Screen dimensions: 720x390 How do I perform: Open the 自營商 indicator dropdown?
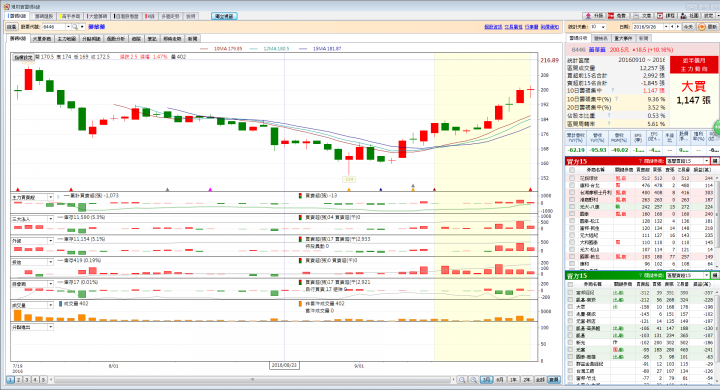click(51, 284)
